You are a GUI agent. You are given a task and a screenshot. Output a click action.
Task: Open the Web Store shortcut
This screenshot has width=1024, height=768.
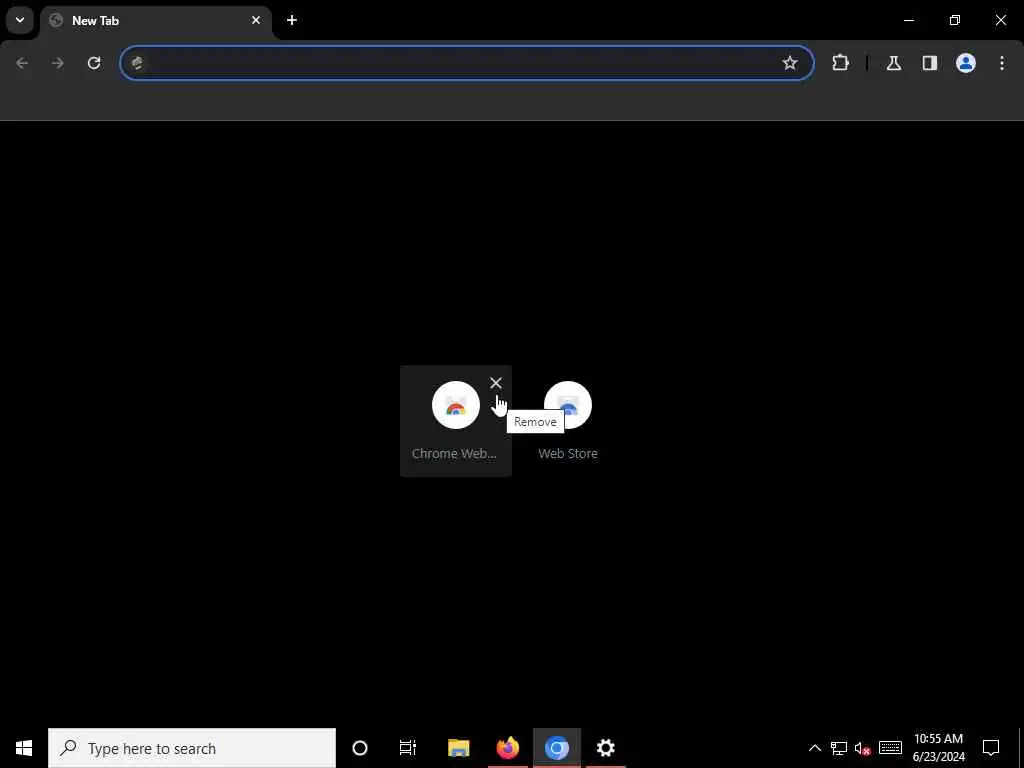[568, 421]
